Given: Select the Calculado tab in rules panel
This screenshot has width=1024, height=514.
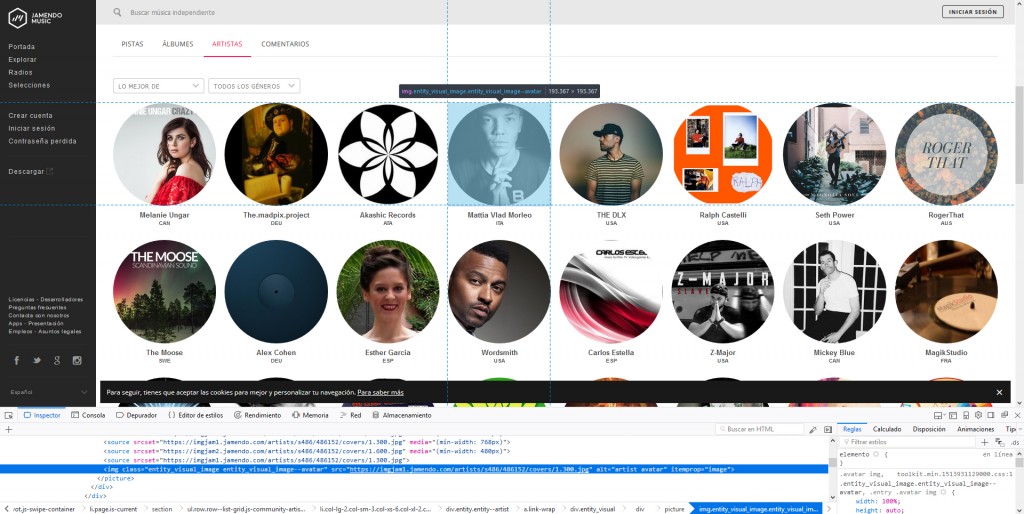Looking at the screenshot, I should pyautogui.click(x=887, y=429).
